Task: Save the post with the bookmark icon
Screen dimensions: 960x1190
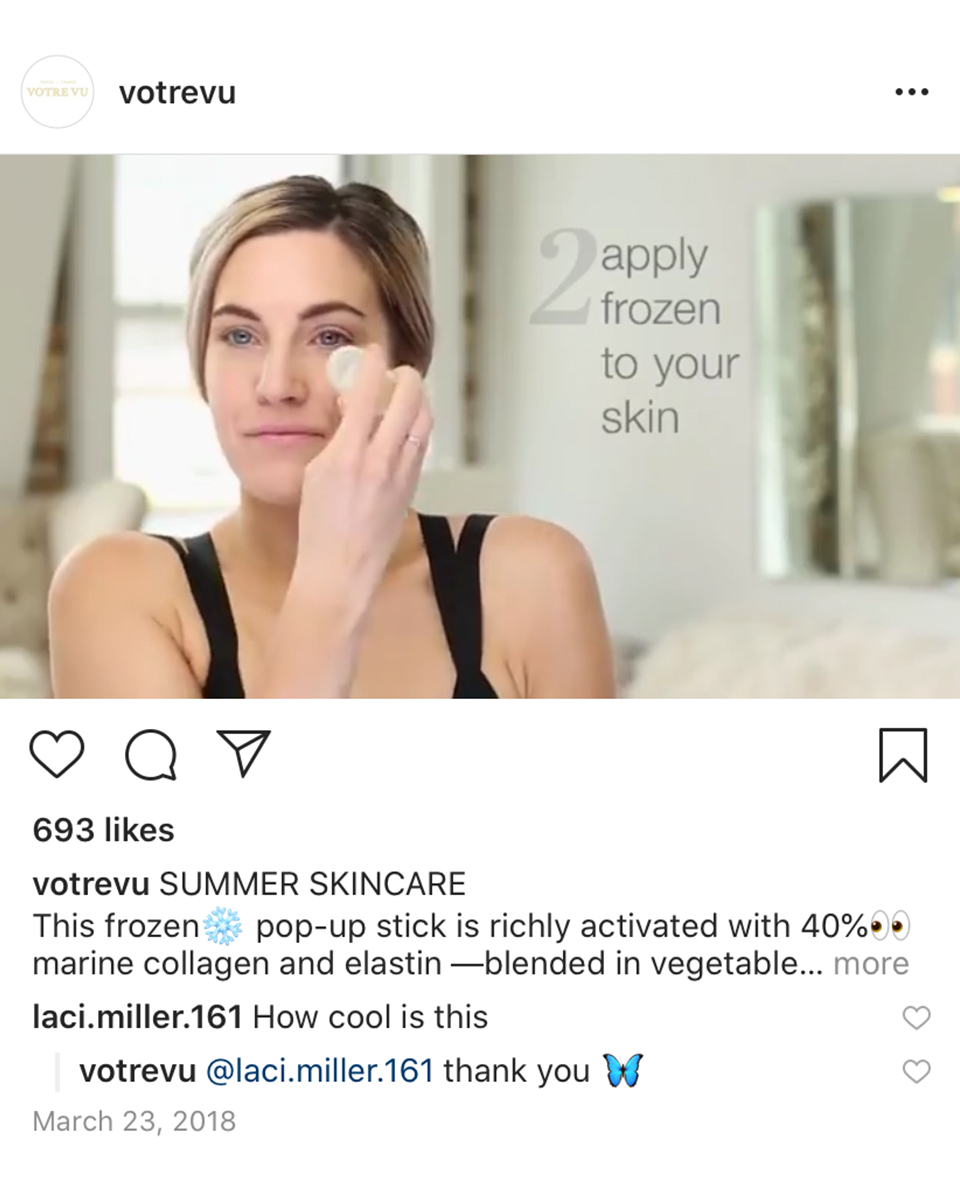Action: pyautogui.click(x=903, y=755)
